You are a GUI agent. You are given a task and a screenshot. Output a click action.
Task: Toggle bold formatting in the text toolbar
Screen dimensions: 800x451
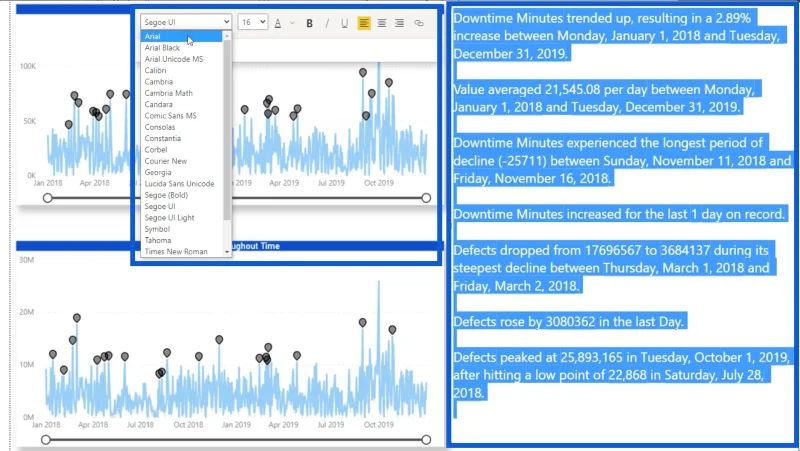pos(309,23)
